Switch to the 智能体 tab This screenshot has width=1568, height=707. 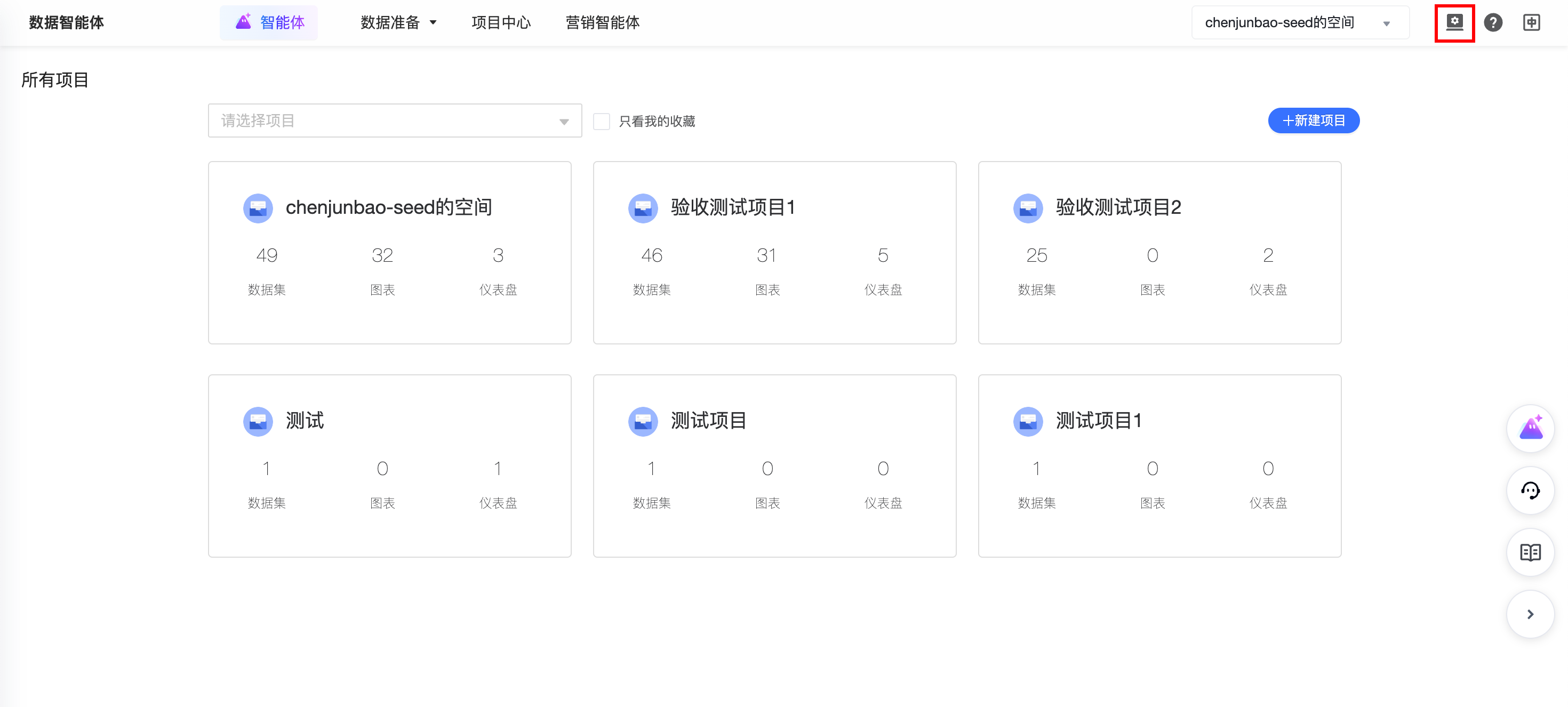click(269, 22)
